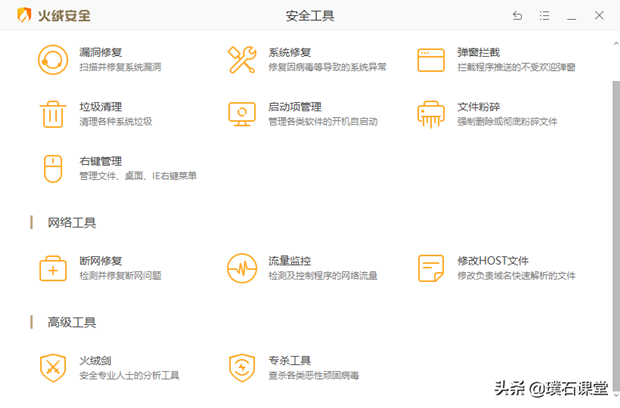Click the description 管理各类软件的开机自启动
This screenshot has height=408, width=620.
(323, 122)
